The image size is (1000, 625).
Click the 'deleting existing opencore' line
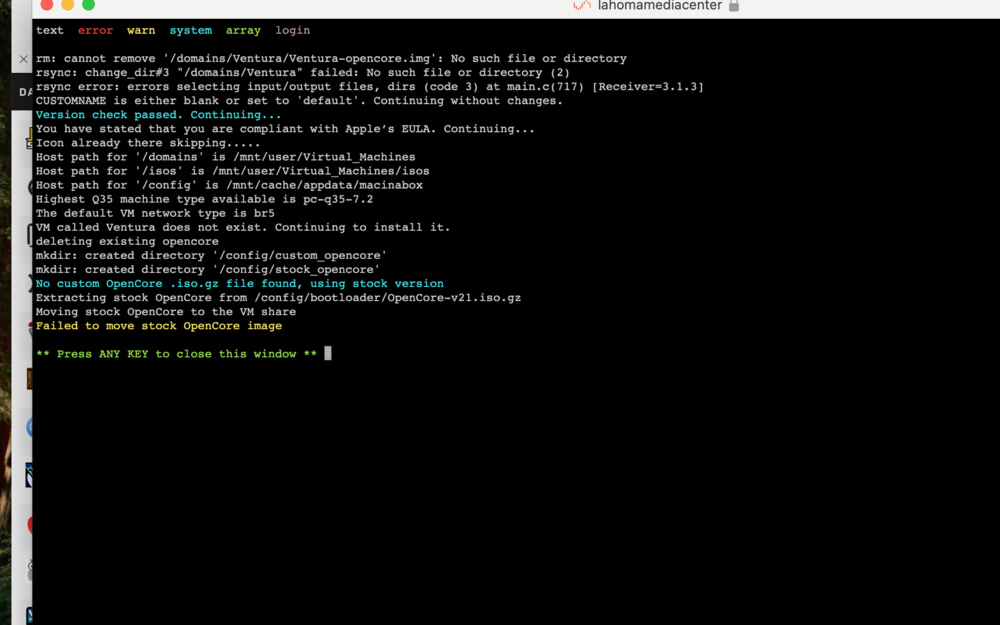click(x=127, y=241)
